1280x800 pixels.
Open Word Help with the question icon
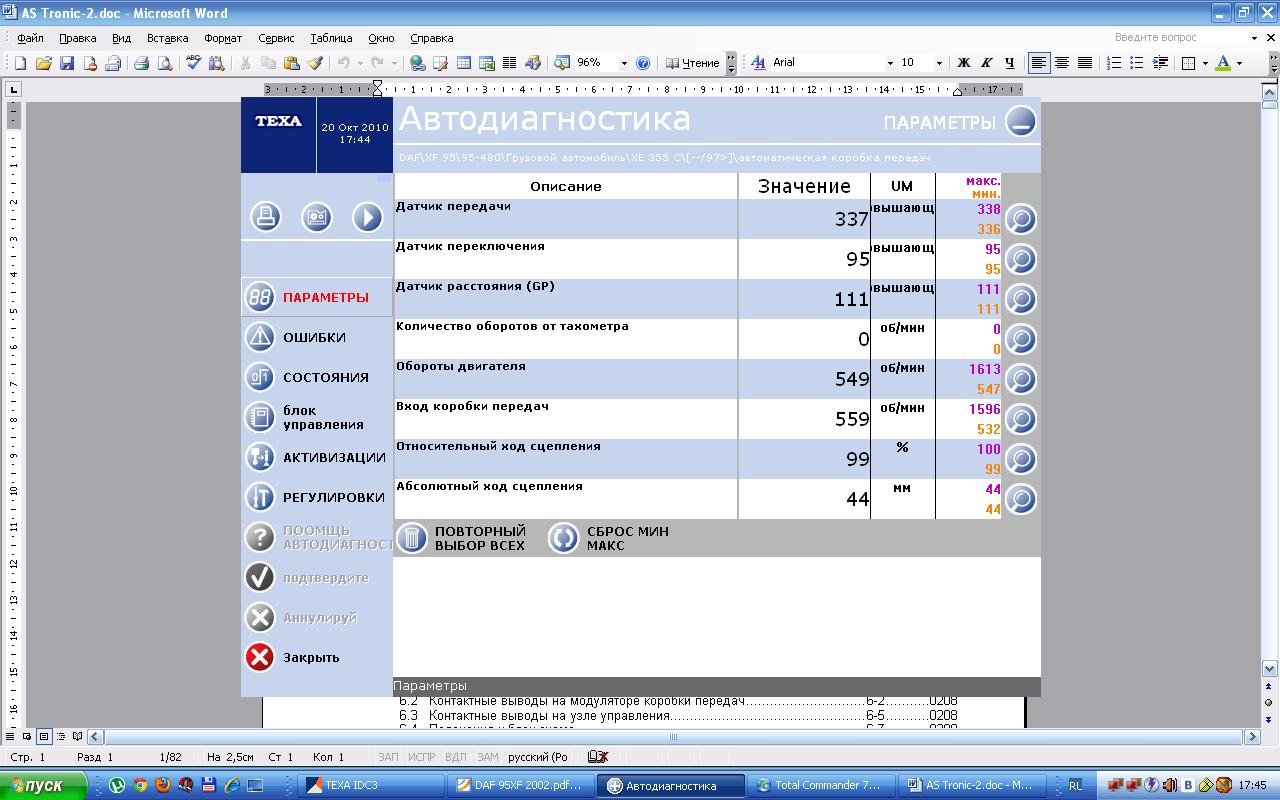(x=643, y=63)
